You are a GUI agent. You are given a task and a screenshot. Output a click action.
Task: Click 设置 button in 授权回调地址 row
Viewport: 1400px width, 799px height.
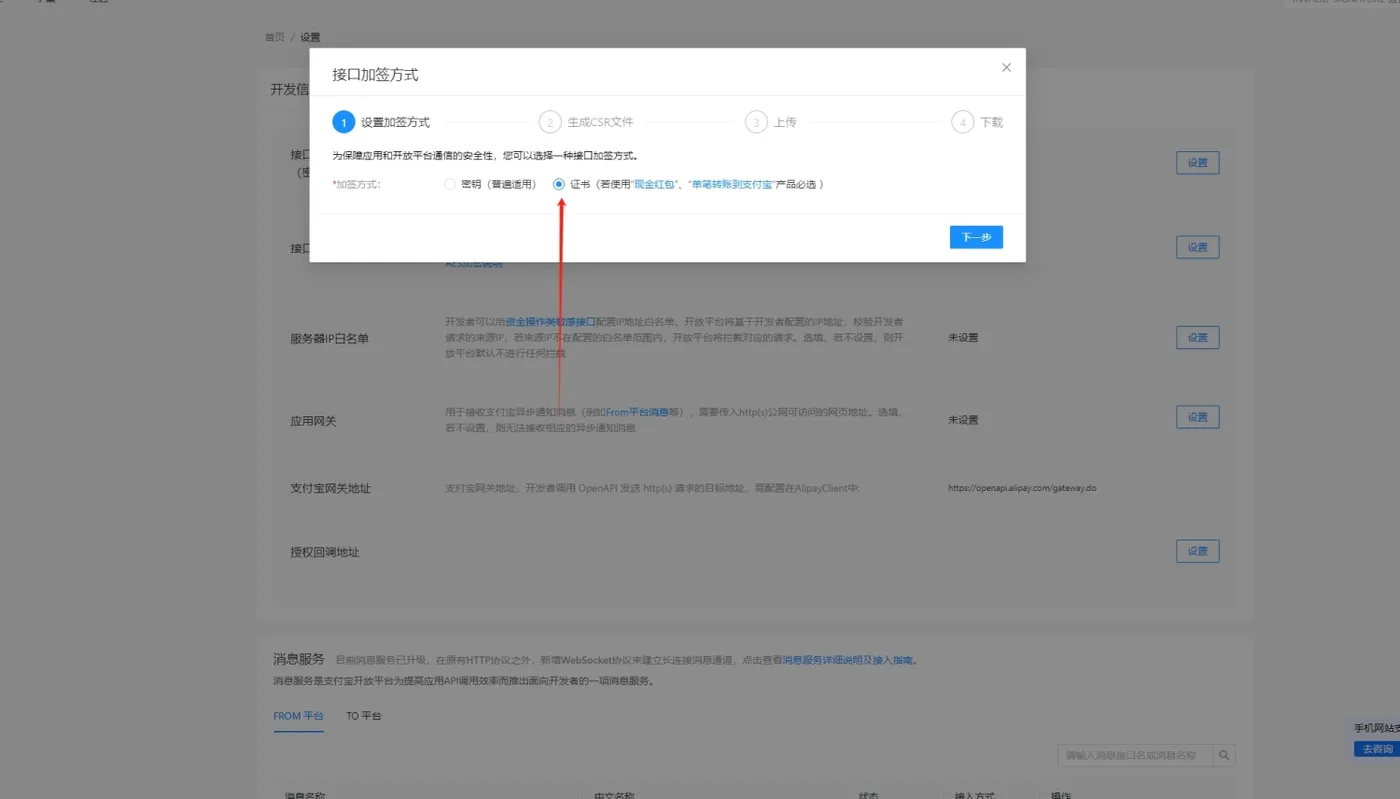click(x=1197, y=551)
